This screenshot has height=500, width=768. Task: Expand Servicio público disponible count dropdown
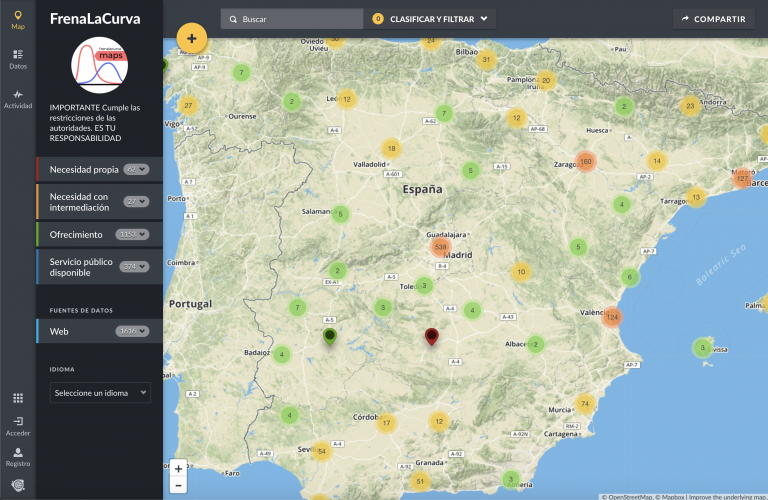134,267
